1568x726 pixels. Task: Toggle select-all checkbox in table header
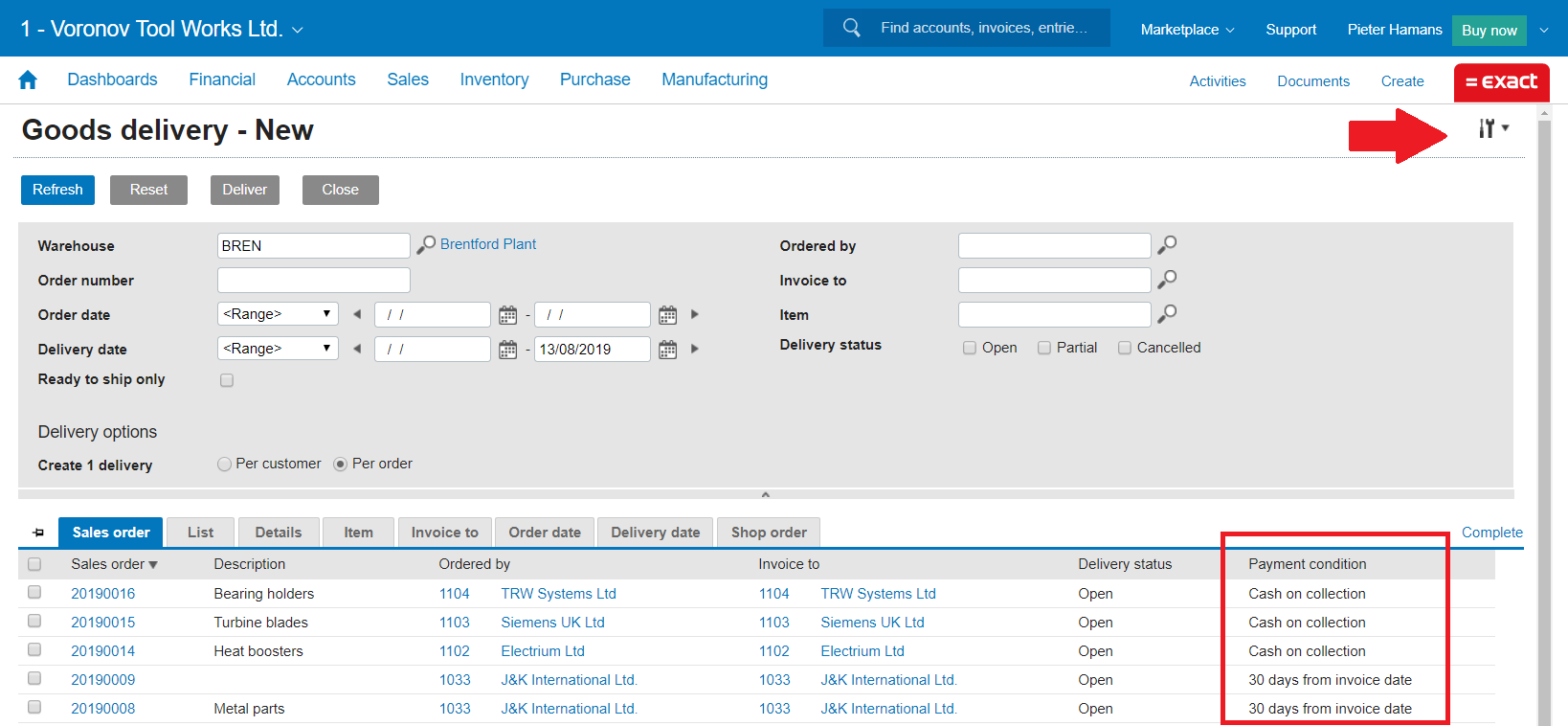pos(34,564)
